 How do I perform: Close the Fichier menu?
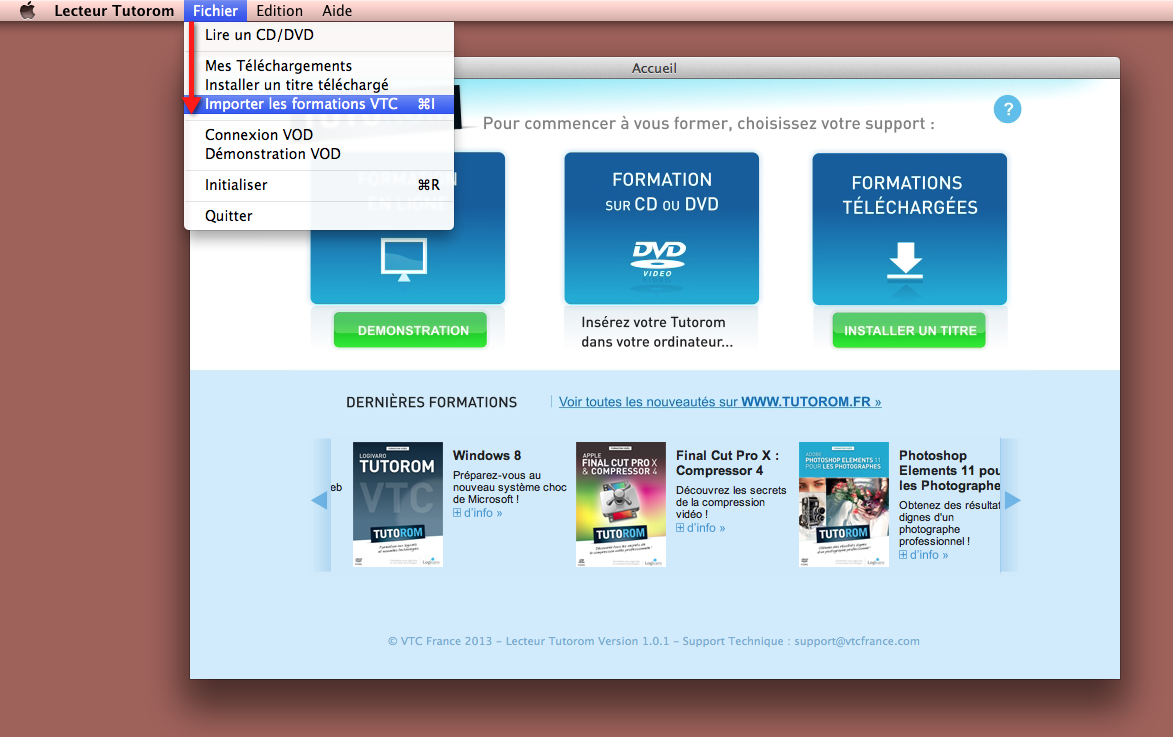point(215,10)
